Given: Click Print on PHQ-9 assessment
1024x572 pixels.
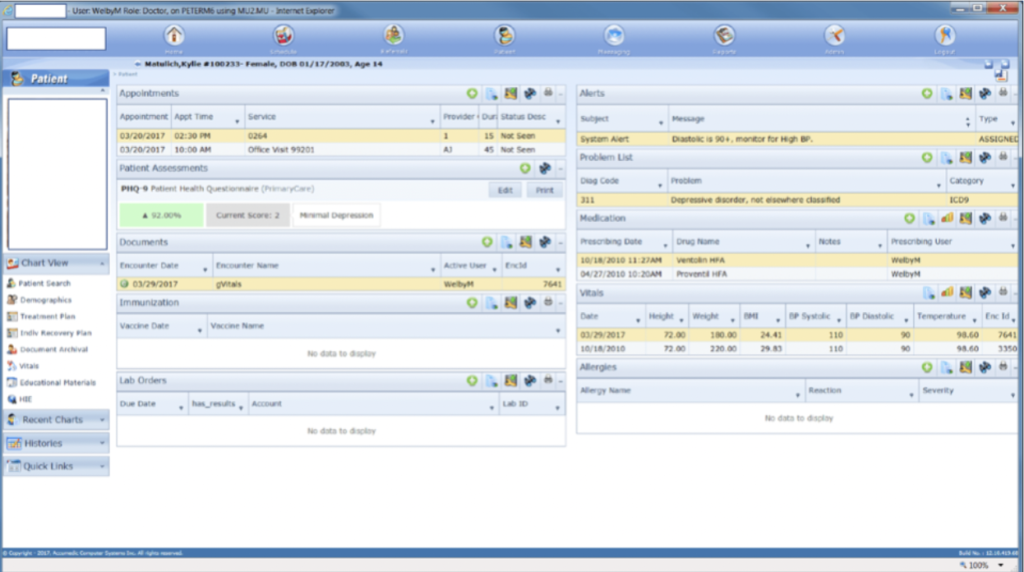Looking at the screenshot, I should point(544,190).
